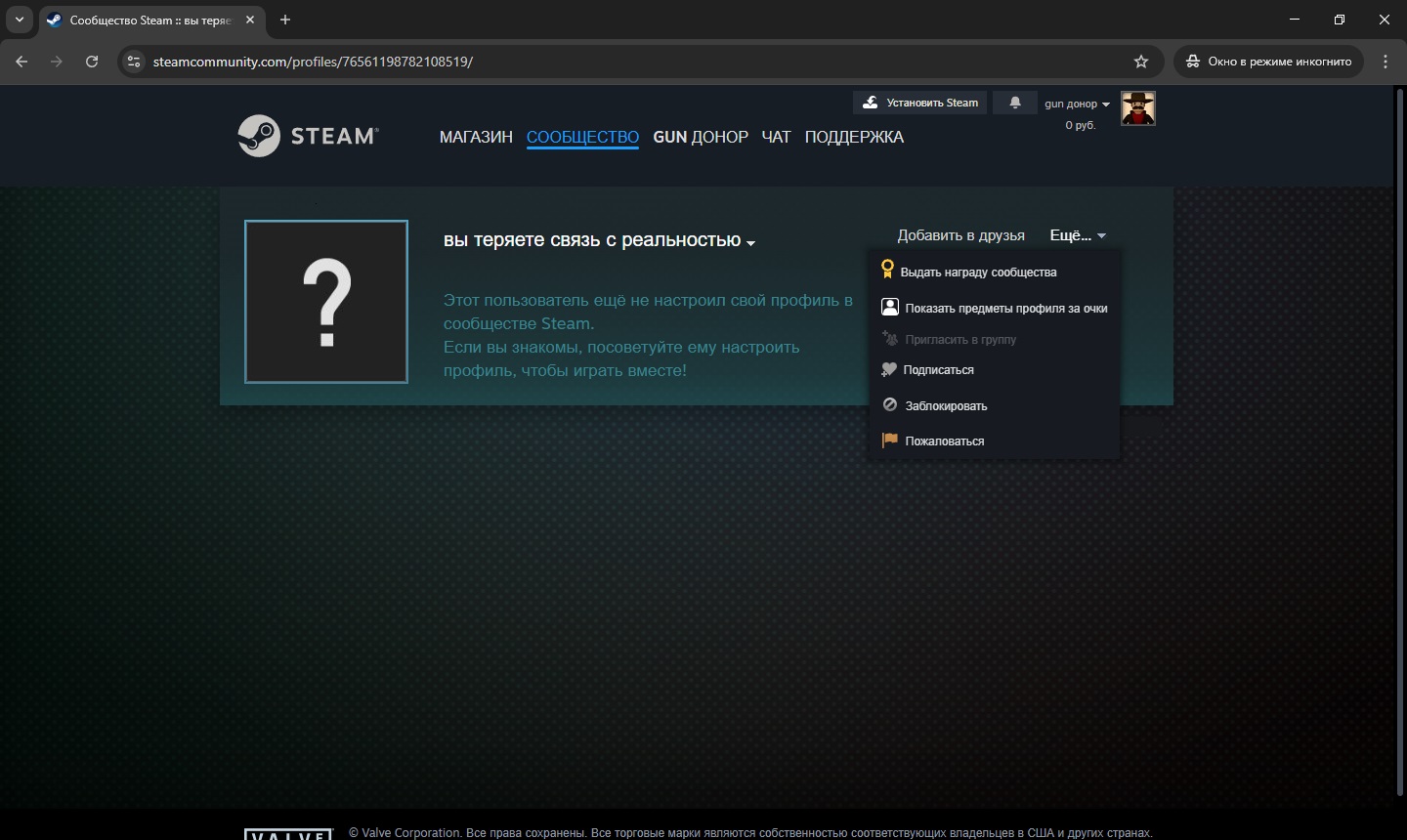Click the flag icon beside Пожаловаться
This screenshot has height=840, width=1407.
pyautogui.click(x=890, y=441)
